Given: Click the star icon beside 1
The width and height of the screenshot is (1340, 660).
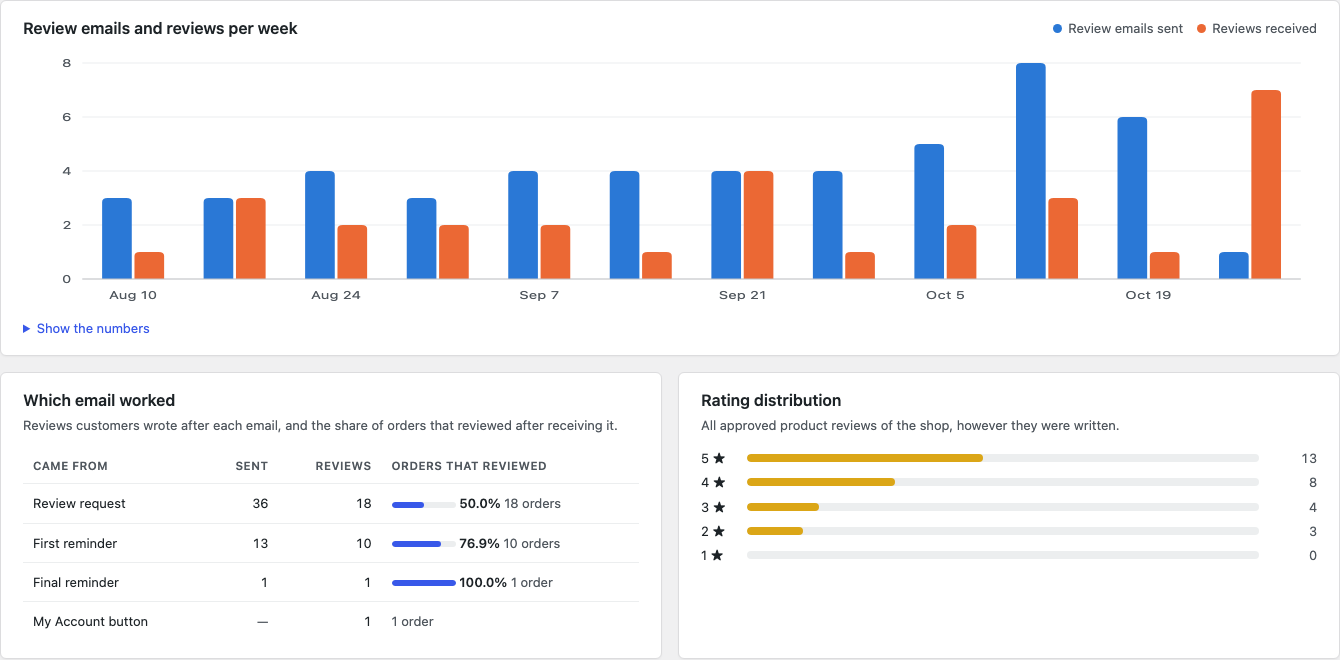Looking at the screenshot, I should pos(719,555).
